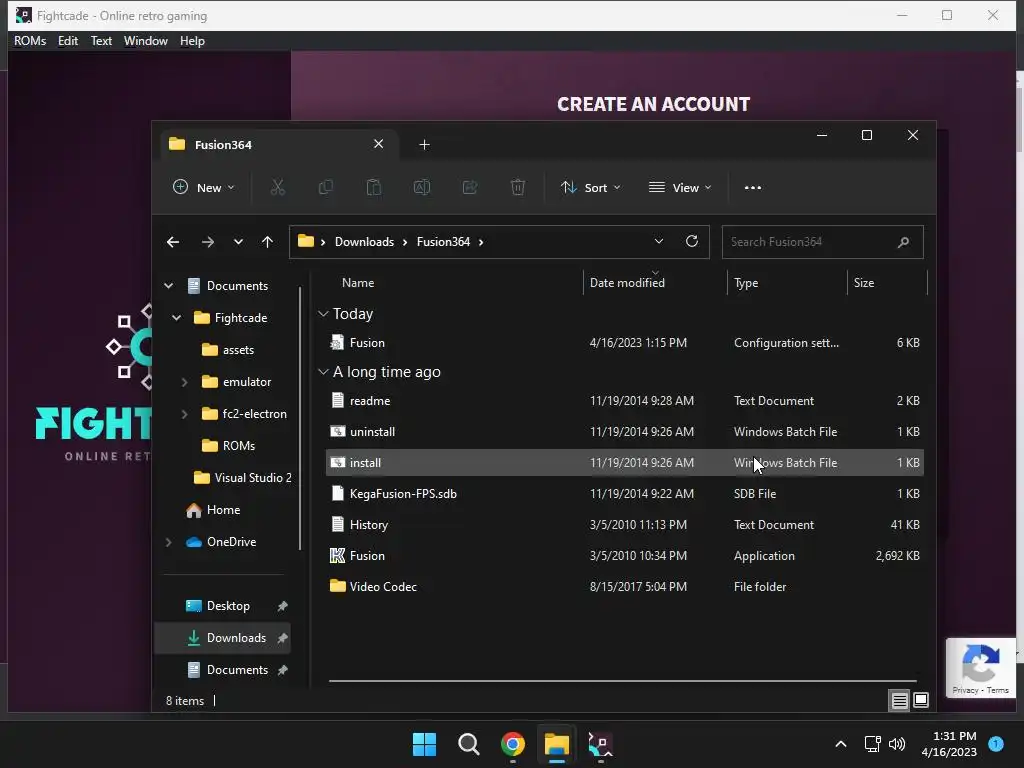Sort by the Date modified column header

pos(627,283)
